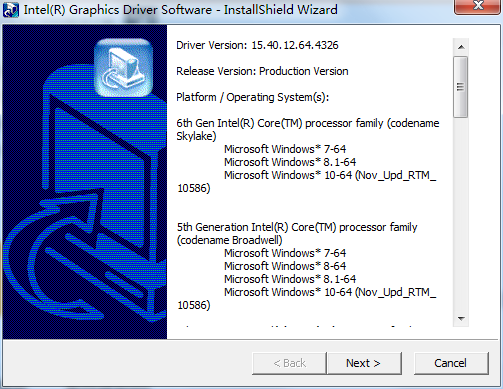
Task: Click the scrollbar down arrow
Action: [x=461, y=319]
